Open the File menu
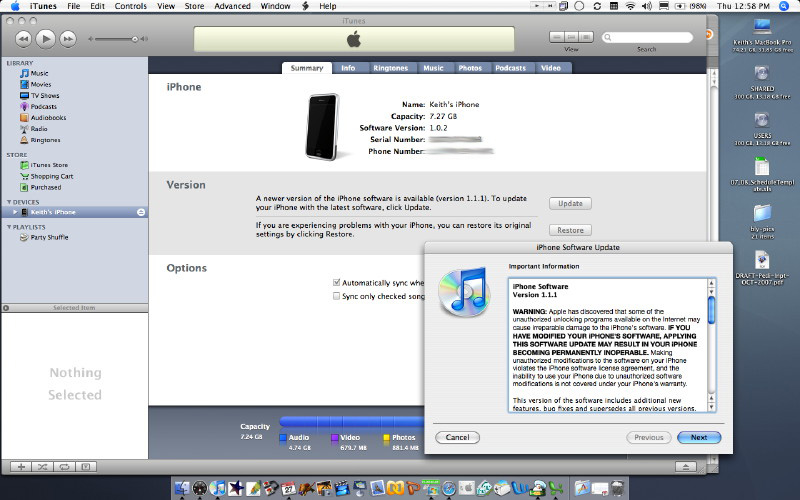Viewport: 800px width, 500px height. click(x=73, y=6)
